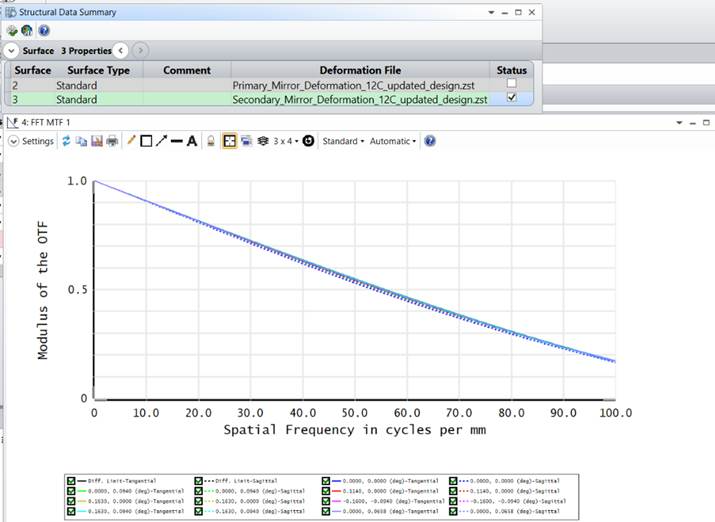
Task: Open the 3 x 4 grid layout dropdown
Action: pos(286,141)
